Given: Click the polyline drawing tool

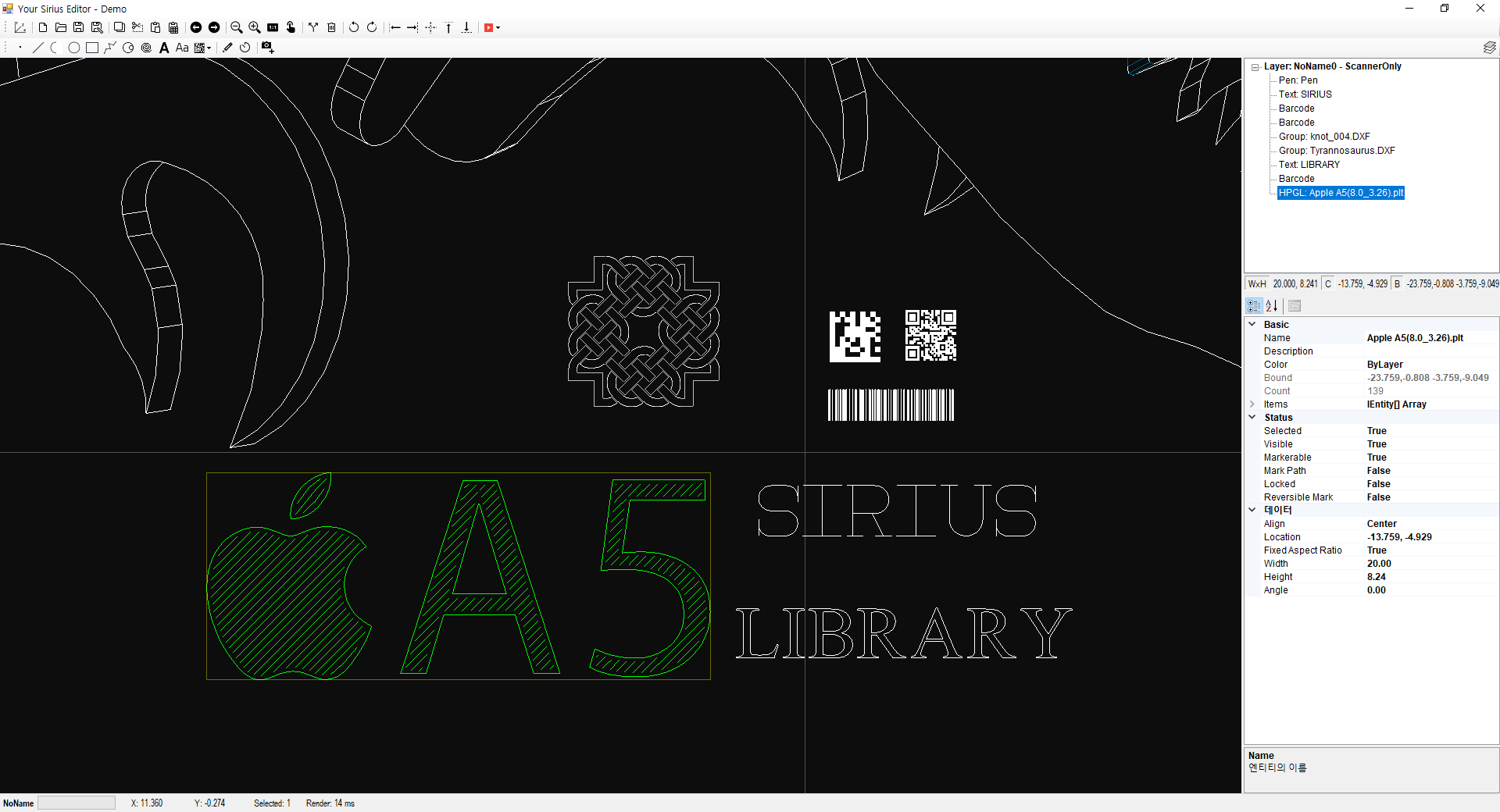Looking at the screenshot, I should point(109,48).
